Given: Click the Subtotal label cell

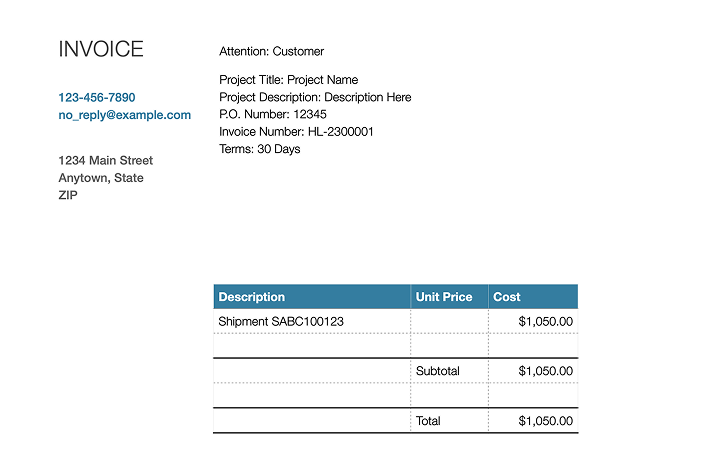Looking at the screenshot, I should click(438, 371).
